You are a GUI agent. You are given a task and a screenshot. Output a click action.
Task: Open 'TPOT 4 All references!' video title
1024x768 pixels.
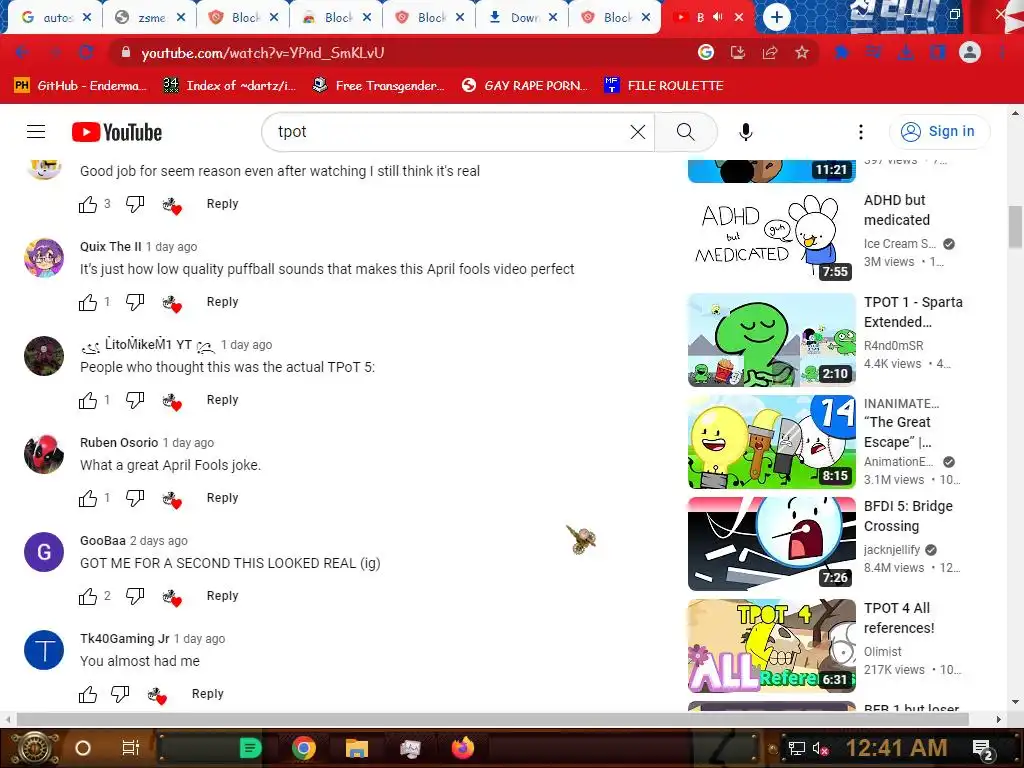[899, 618]
